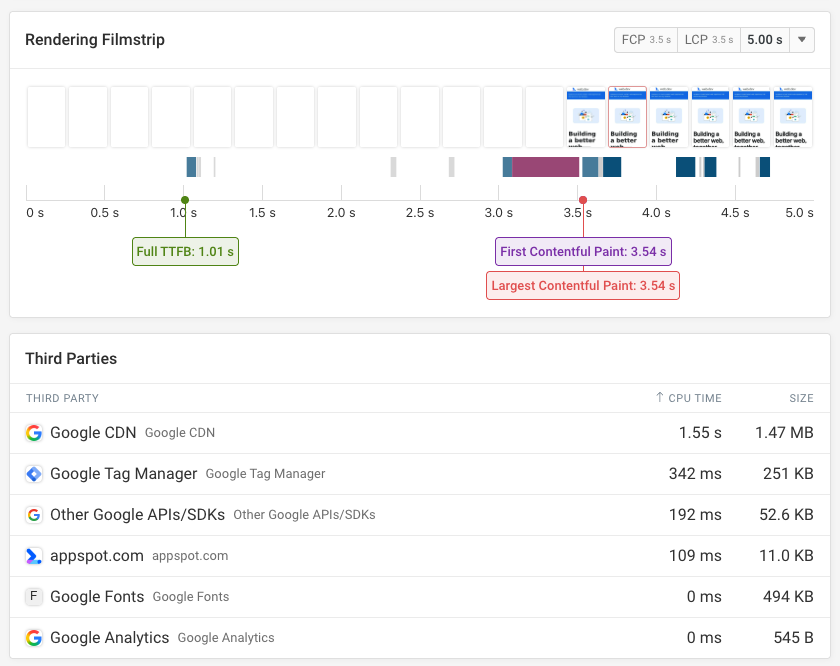Click the Largest Contentful Paint marker label
This screenshot has height=666, width=840.
(x=583, y=286)
